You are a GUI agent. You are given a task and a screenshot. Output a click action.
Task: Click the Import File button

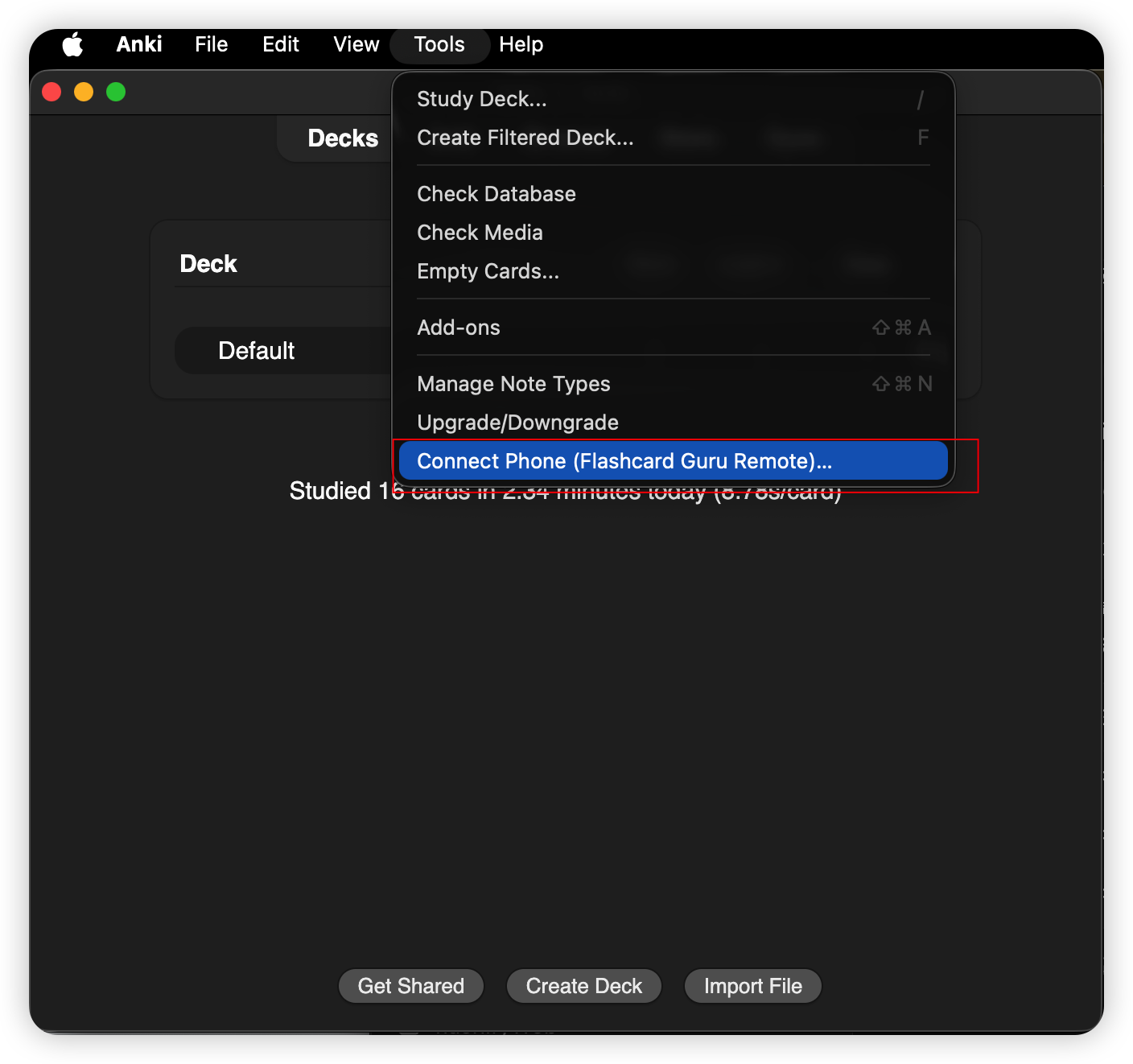click(753, 986)
